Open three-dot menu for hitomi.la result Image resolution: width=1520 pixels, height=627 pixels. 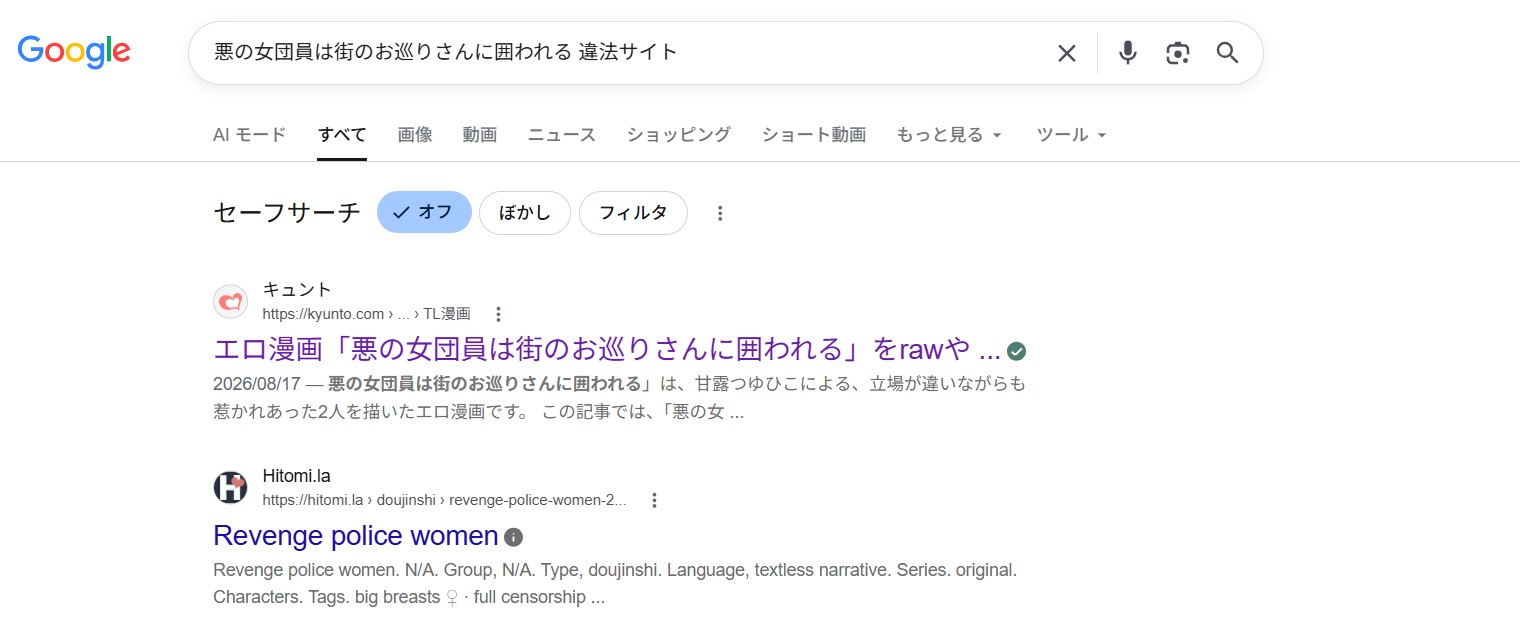(654, 500)
